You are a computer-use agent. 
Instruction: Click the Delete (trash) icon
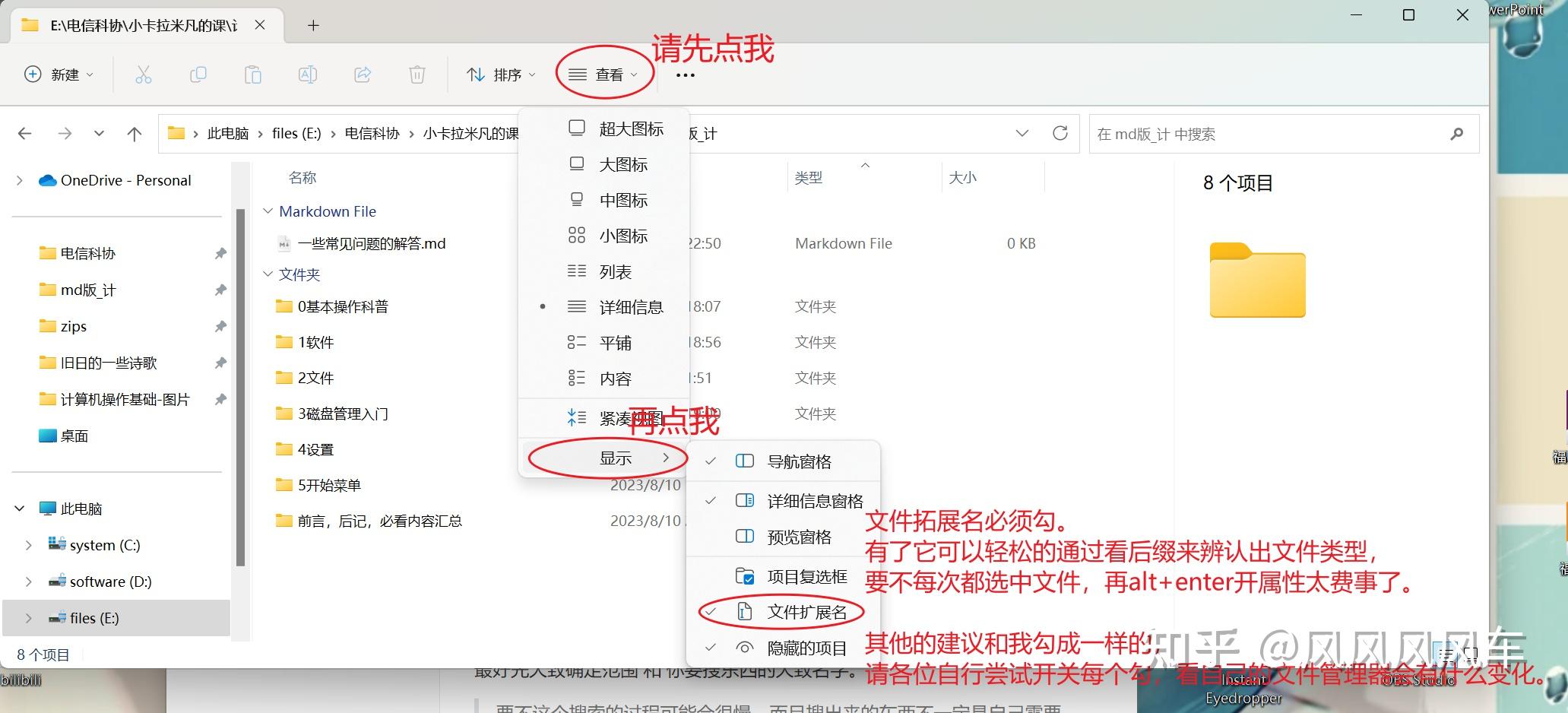click(417, 74)
